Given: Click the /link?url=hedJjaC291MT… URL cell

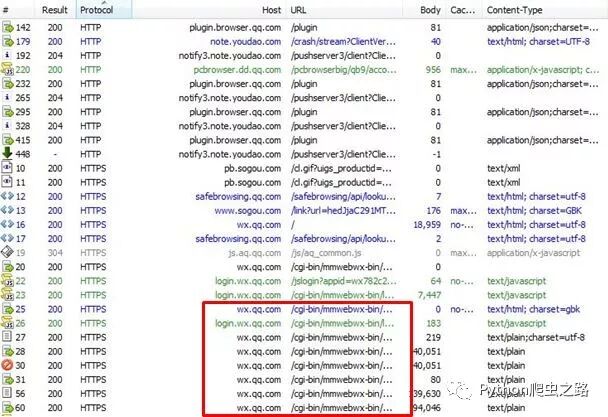Looking at the screenshot, I should tap(344, 210).
